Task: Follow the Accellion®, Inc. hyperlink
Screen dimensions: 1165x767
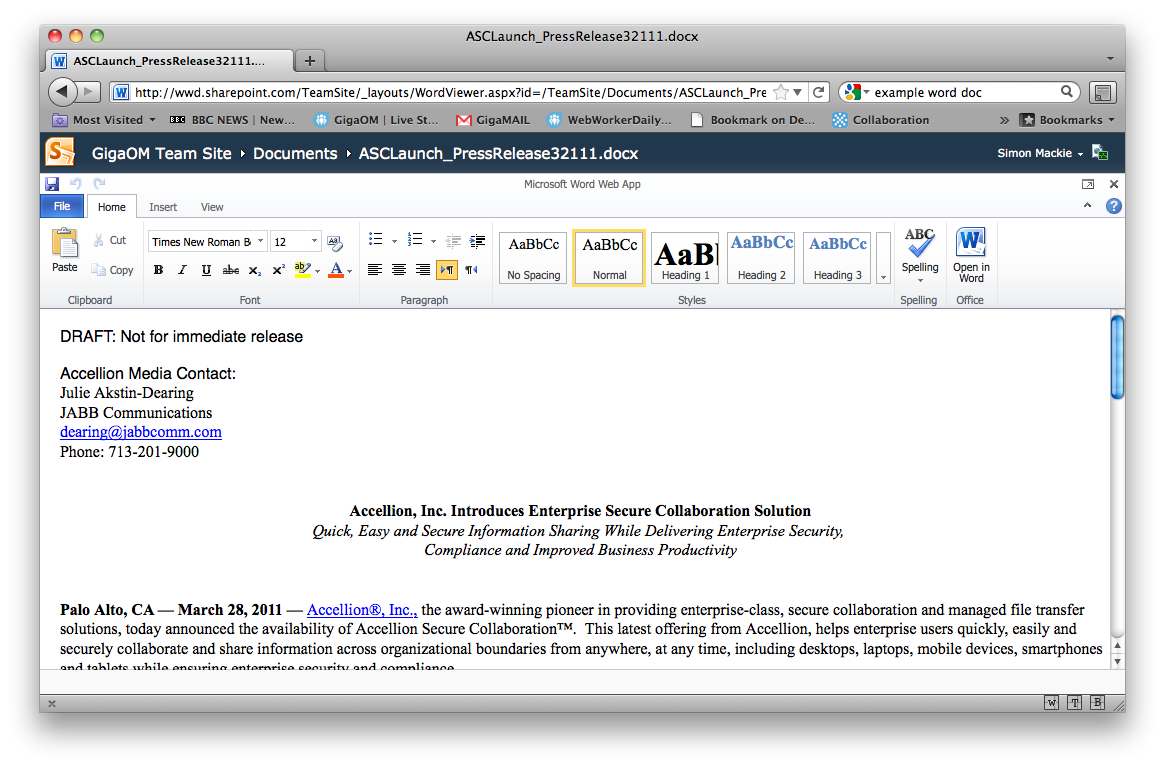Action: coord(362,610)
